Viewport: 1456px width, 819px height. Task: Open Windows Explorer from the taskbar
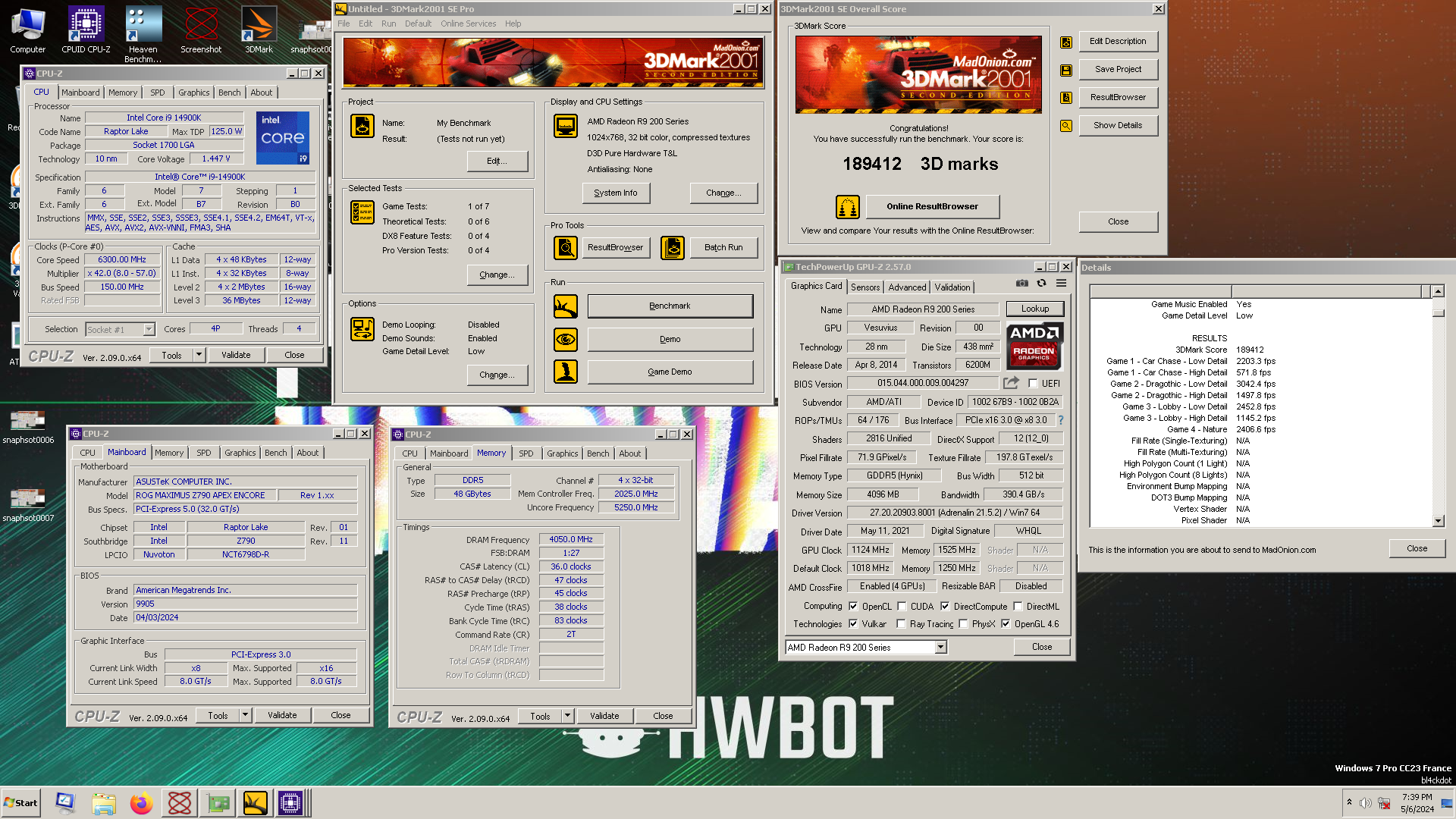point(104,803)
